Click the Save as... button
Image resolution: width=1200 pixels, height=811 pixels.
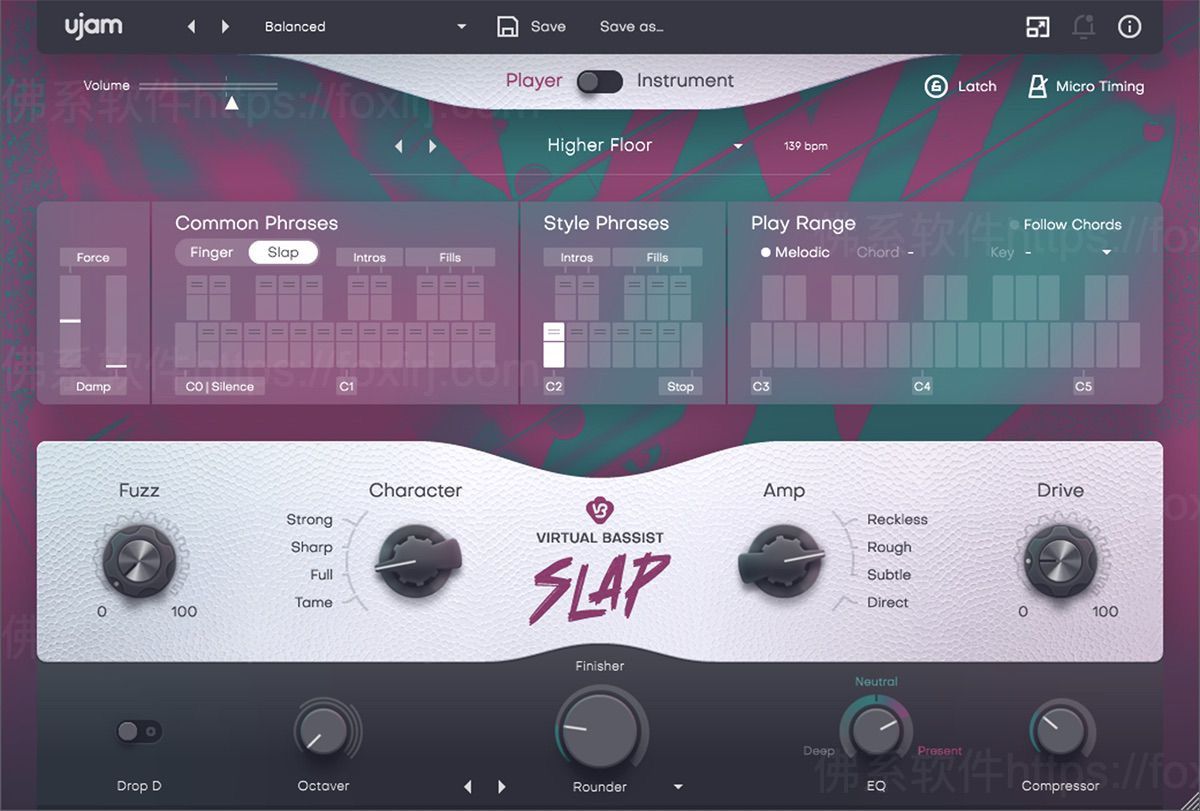click(631, 27)
